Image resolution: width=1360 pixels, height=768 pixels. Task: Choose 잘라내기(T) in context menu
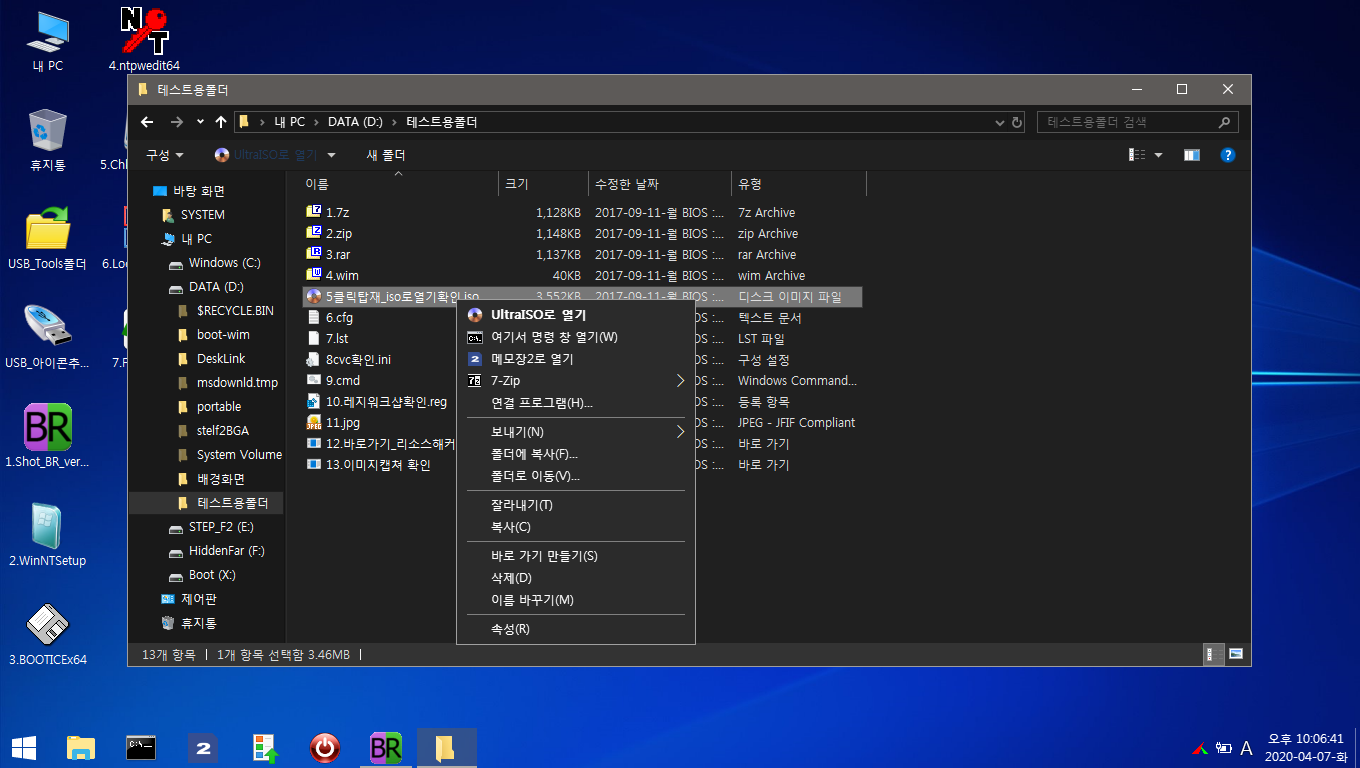click(x=575, y=505)
